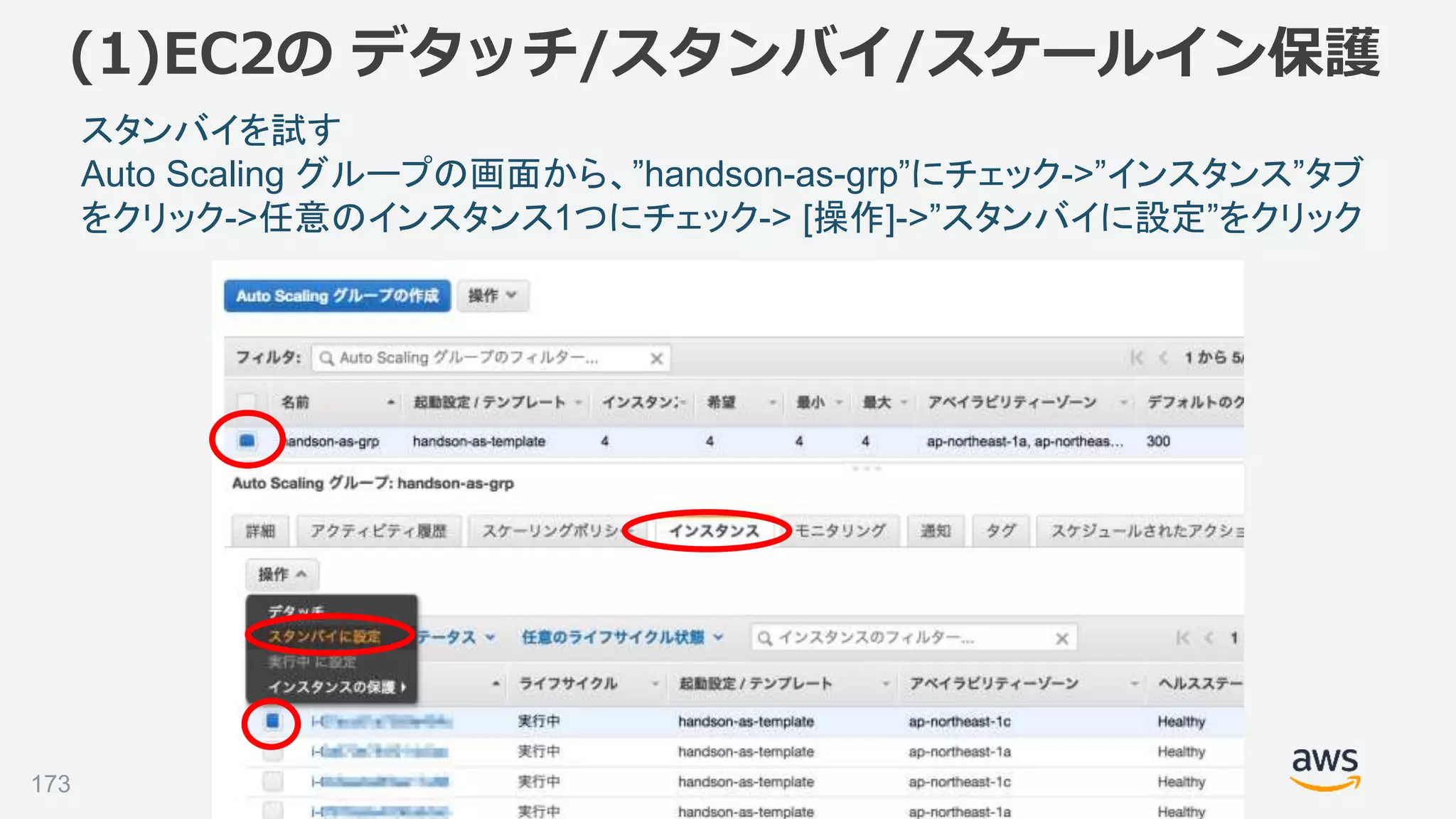Open instance 起動設定 / テンプレート column dropdown
Screen dimensions: 1456x819
885,684
